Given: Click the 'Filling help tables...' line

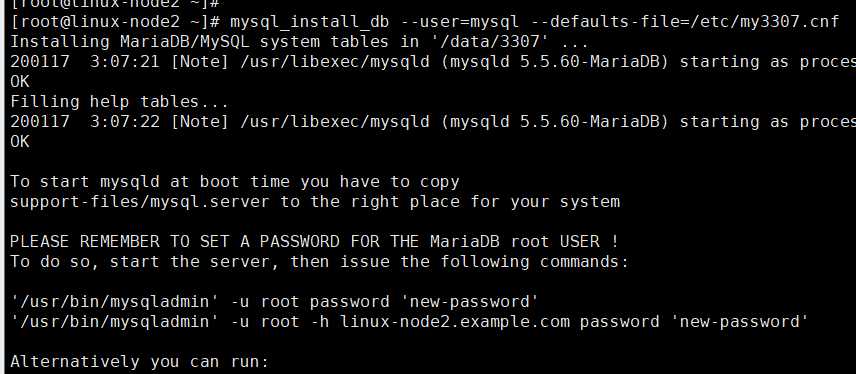Looking at the screenshot, I should click(119, 102).
